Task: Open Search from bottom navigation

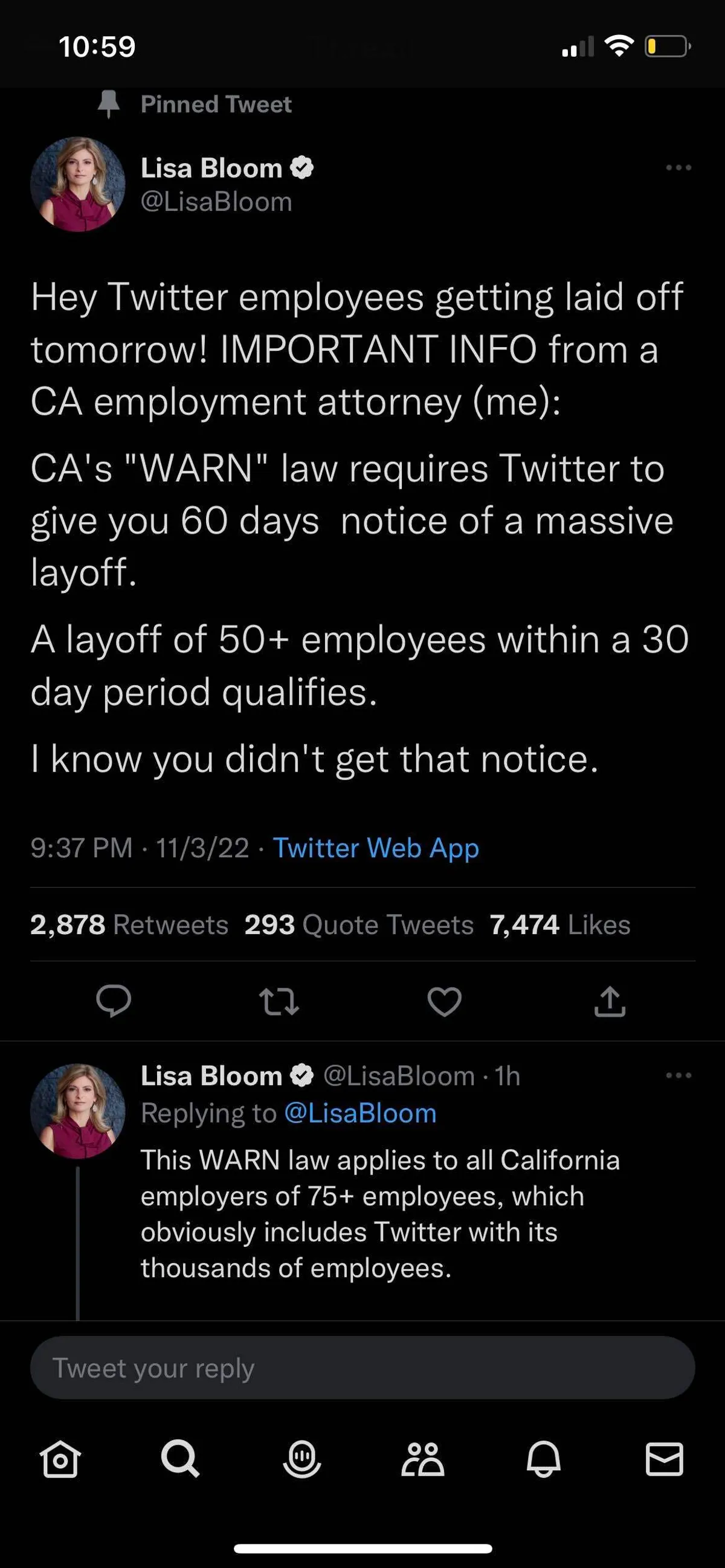Action: click(180, 1459)
